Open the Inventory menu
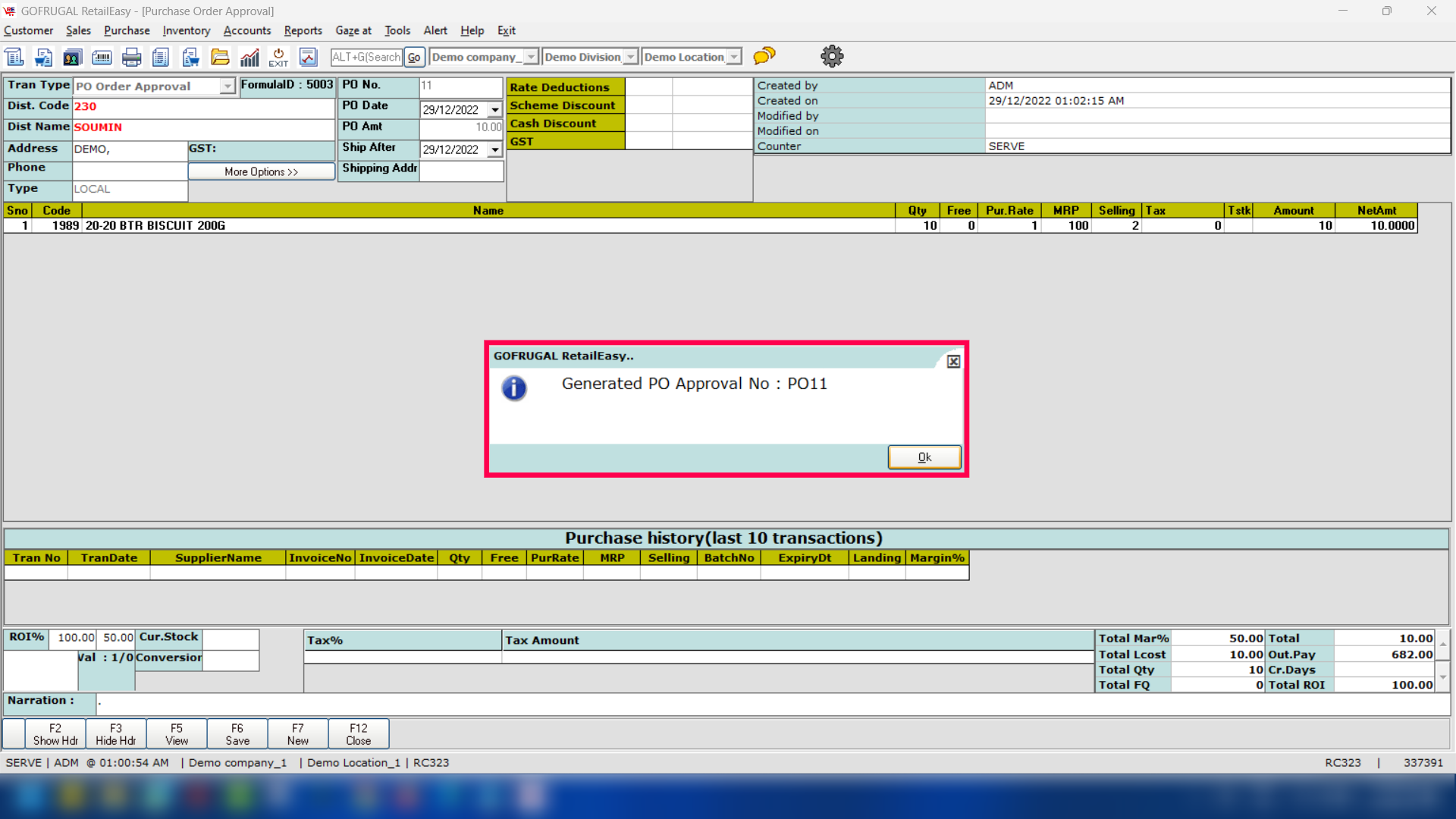Screen dimensions: 1456x819 click(186, 30)
